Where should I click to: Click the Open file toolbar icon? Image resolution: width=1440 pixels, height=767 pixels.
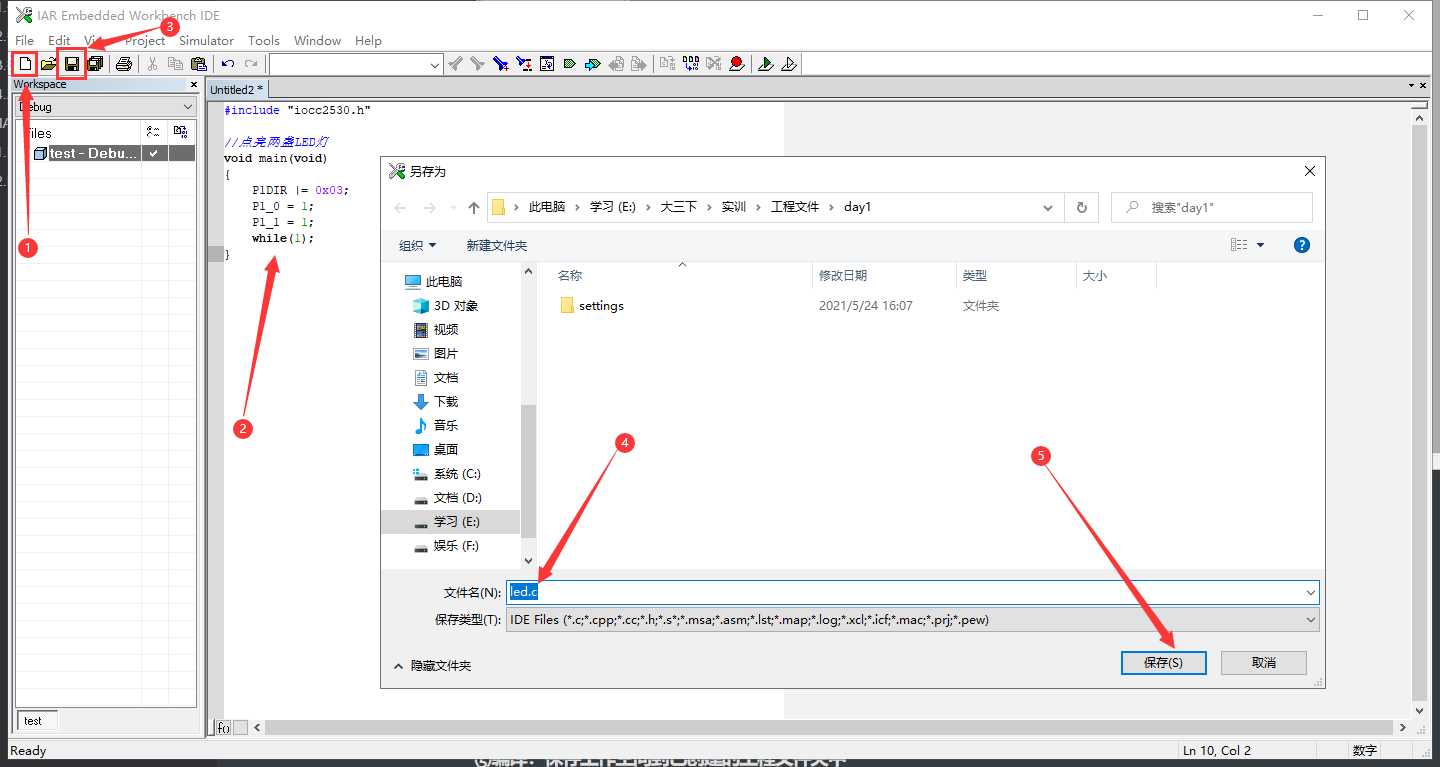pos(48,64)
